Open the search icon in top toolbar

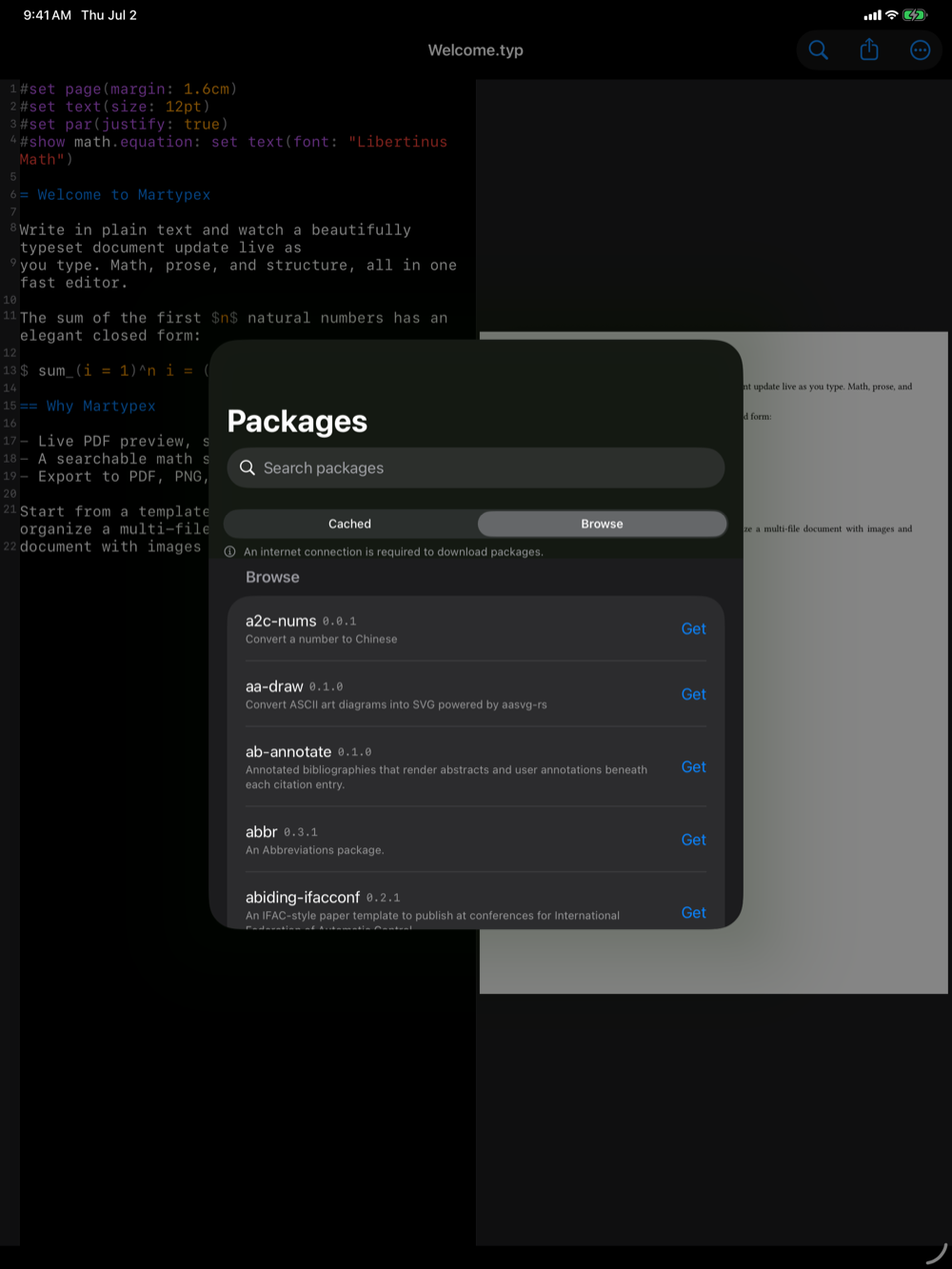pos(818,50)
